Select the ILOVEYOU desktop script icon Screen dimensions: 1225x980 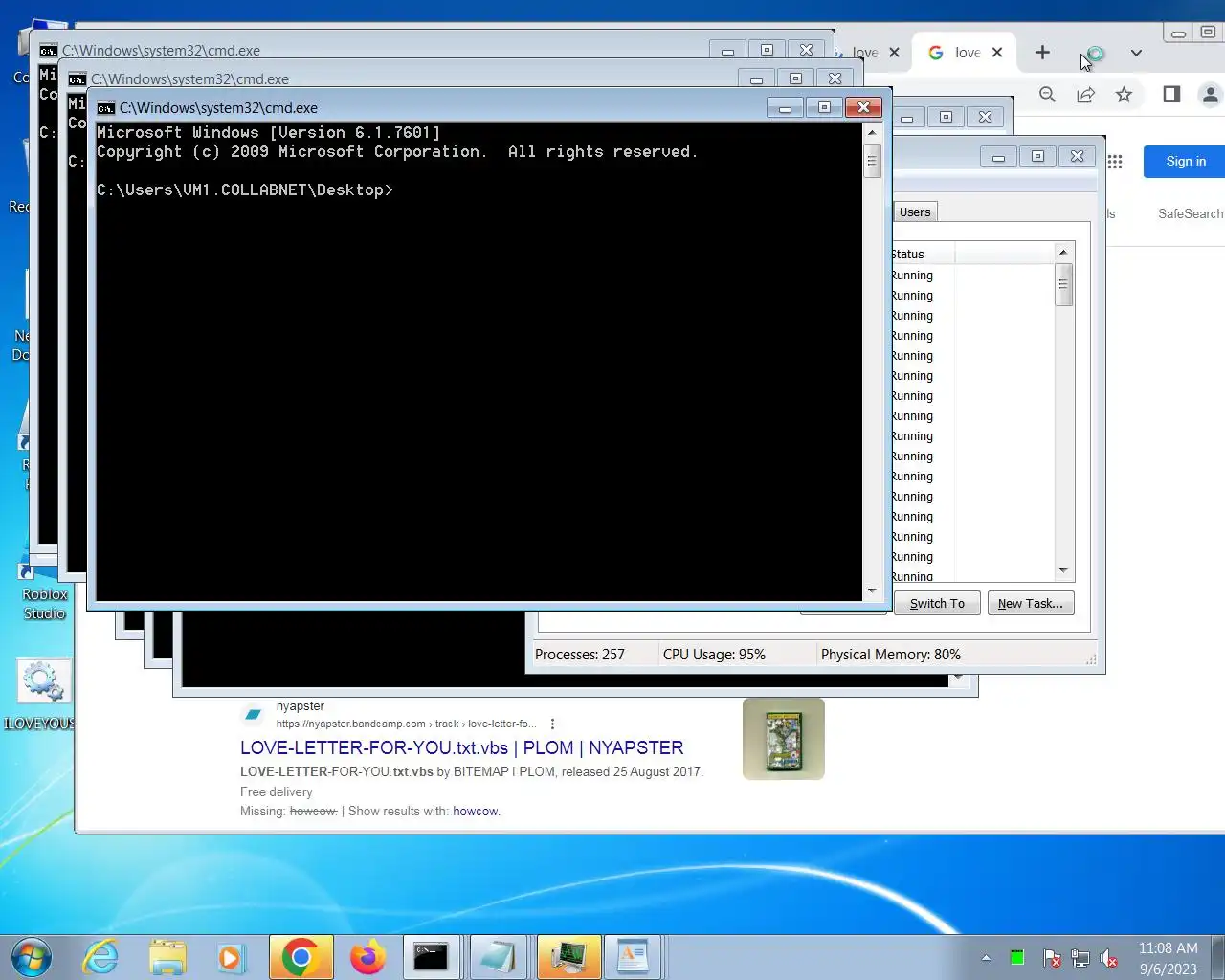point(42,693)
